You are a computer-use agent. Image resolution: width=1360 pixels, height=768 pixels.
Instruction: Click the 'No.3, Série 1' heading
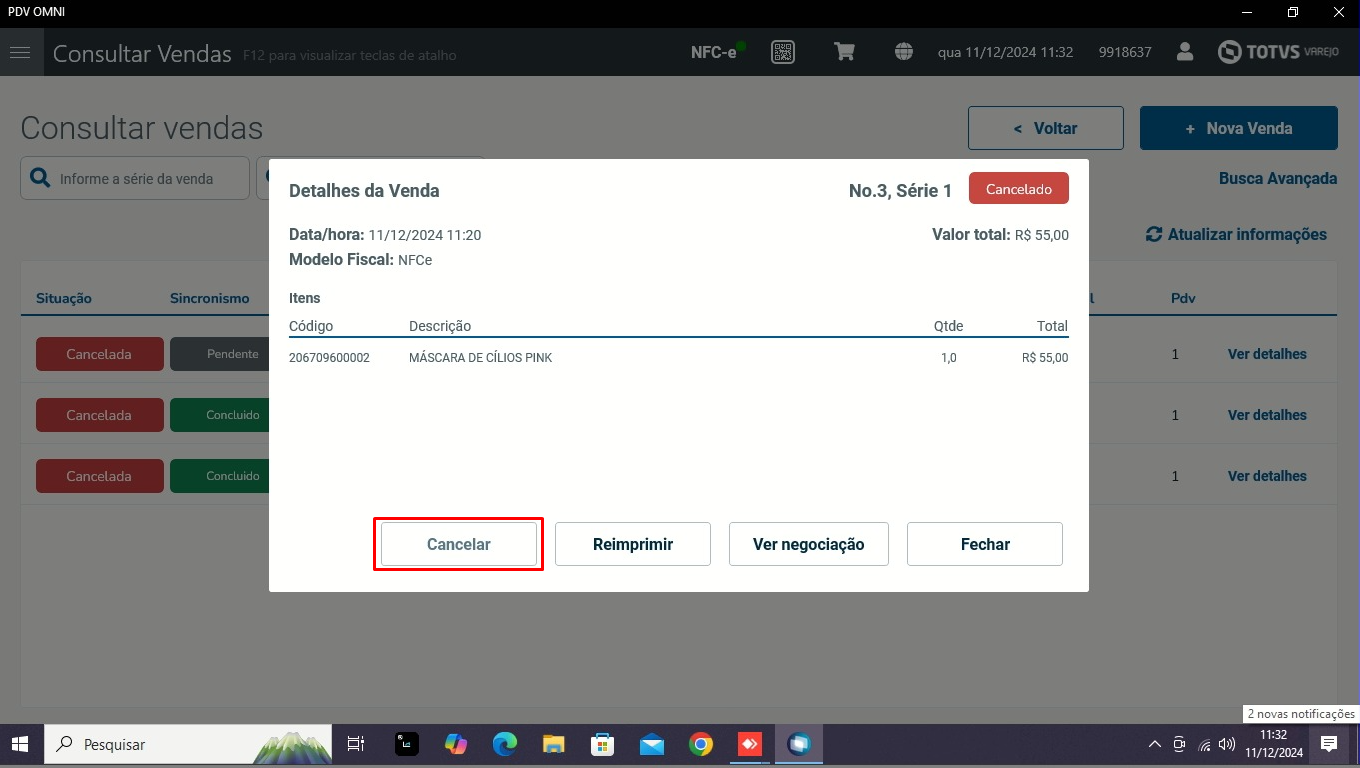tap(900, 190)
